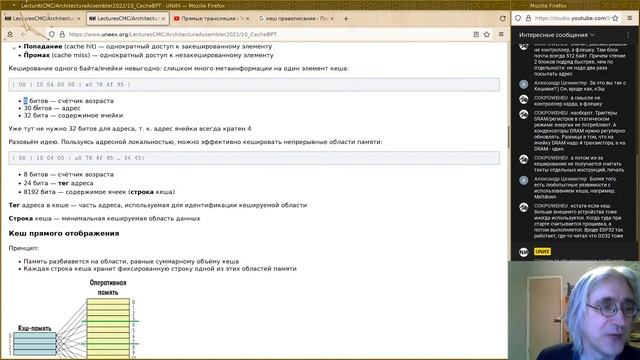Click the page vertical scrollbar thumb
Viewport: 640px width, 360px height.
pos(508,137)
